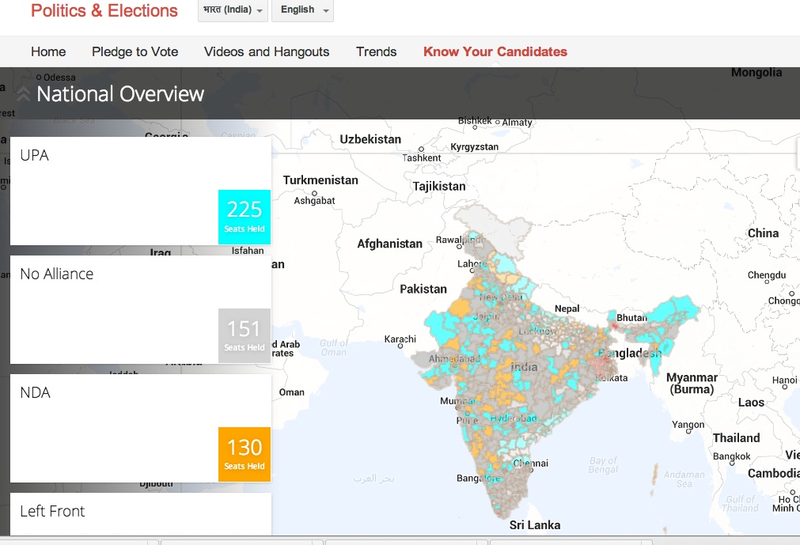The image size is (800, 545).
Task: Click the Pakistan label on map
Action: (423, 289)
